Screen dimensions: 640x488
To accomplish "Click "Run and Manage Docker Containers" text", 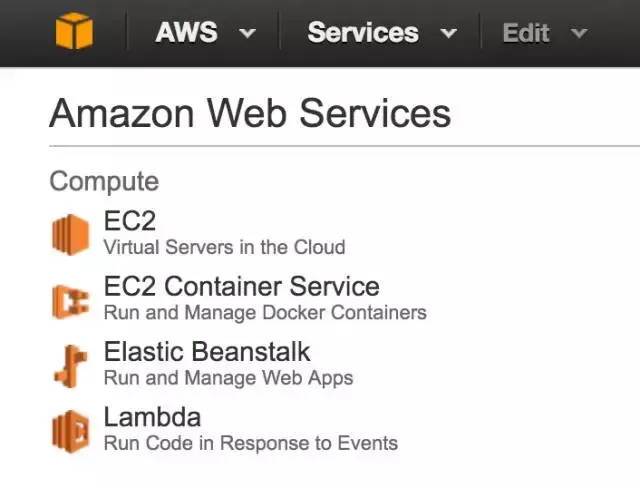I will pyautogui.click(x=265, y=313).
